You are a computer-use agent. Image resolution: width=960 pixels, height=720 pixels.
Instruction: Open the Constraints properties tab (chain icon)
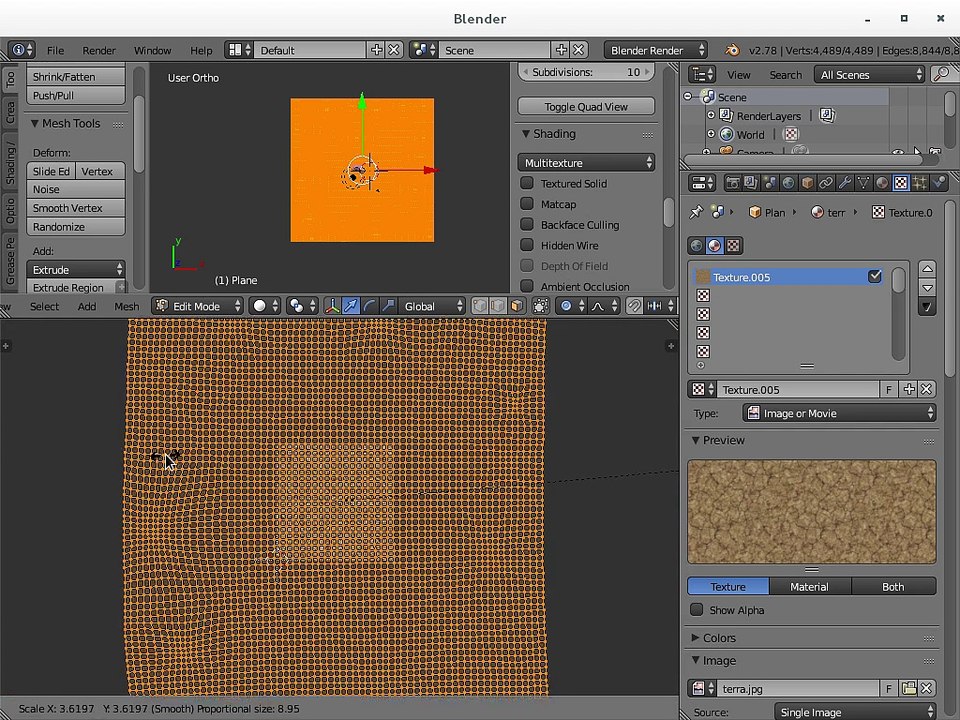(826, 182)
